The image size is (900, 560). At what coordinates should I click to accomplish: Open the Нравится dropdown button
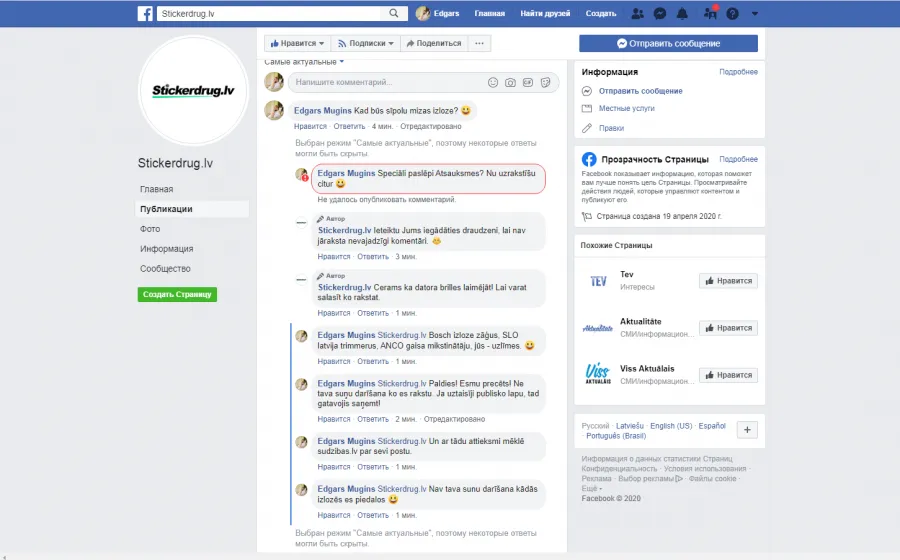[297, 43]
